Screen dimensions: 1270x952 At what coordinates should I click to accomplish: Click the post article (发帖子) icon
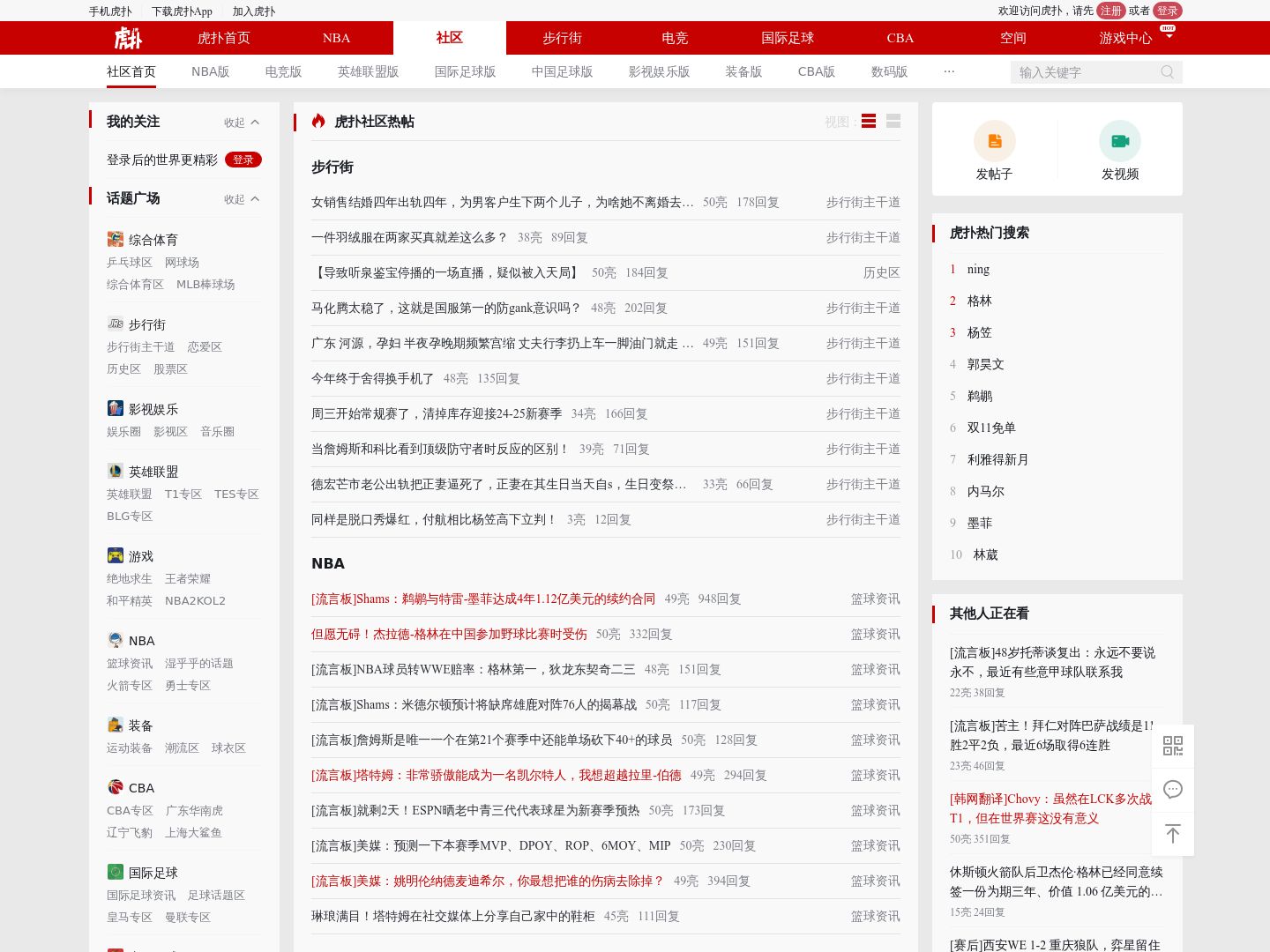pos(994,141)
